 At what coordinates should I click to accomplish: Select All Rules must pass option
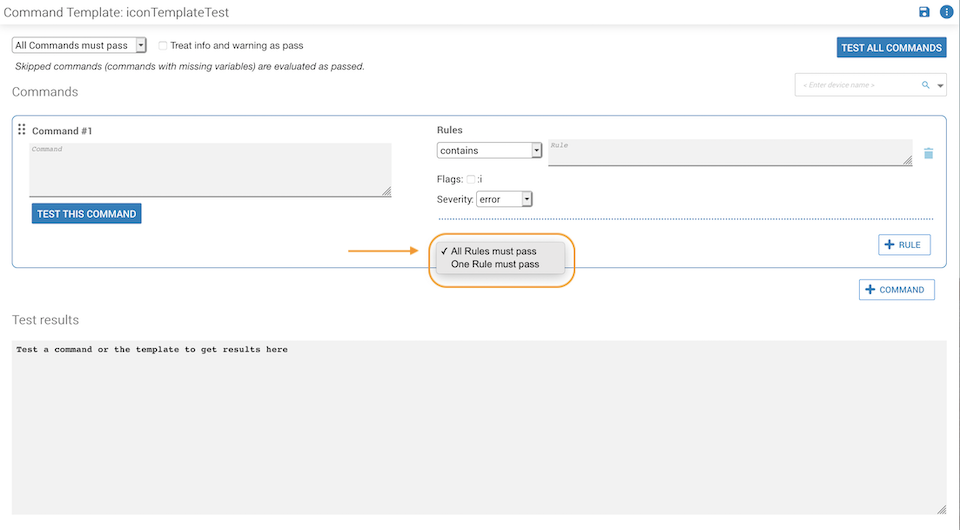[493, 251]
